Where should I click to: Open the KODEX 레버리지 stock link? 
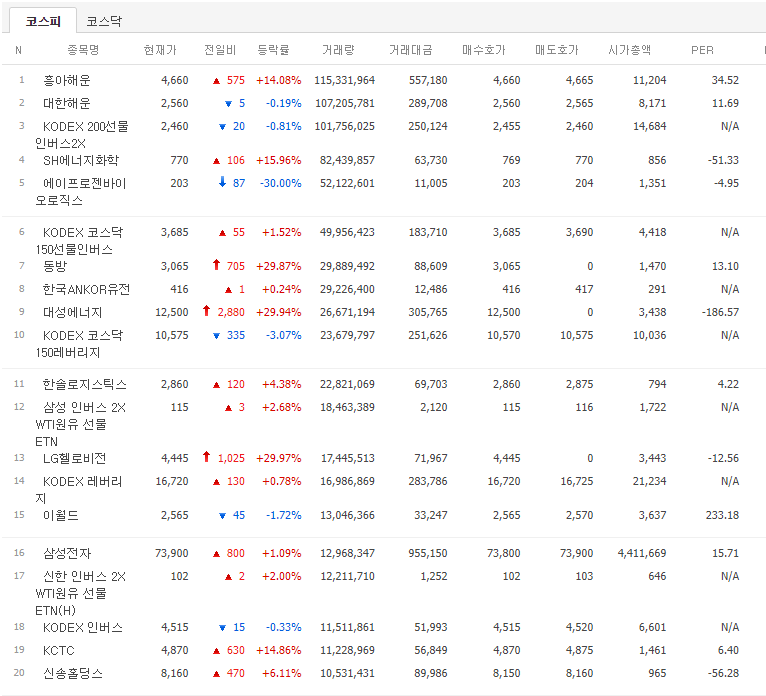click(x=79, y=490)
